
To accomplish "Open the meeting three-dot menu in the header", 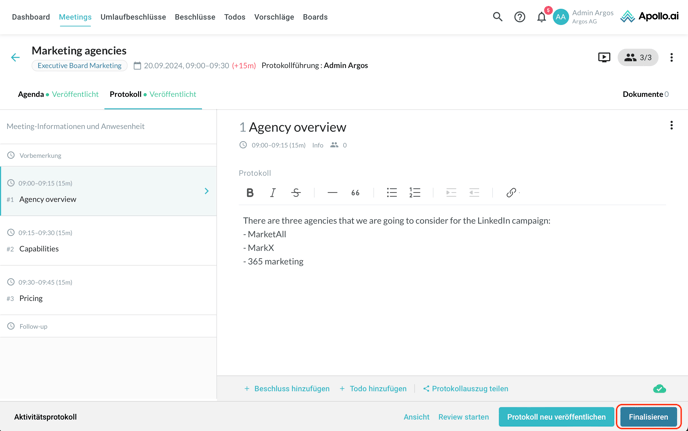I will (671, 58).
